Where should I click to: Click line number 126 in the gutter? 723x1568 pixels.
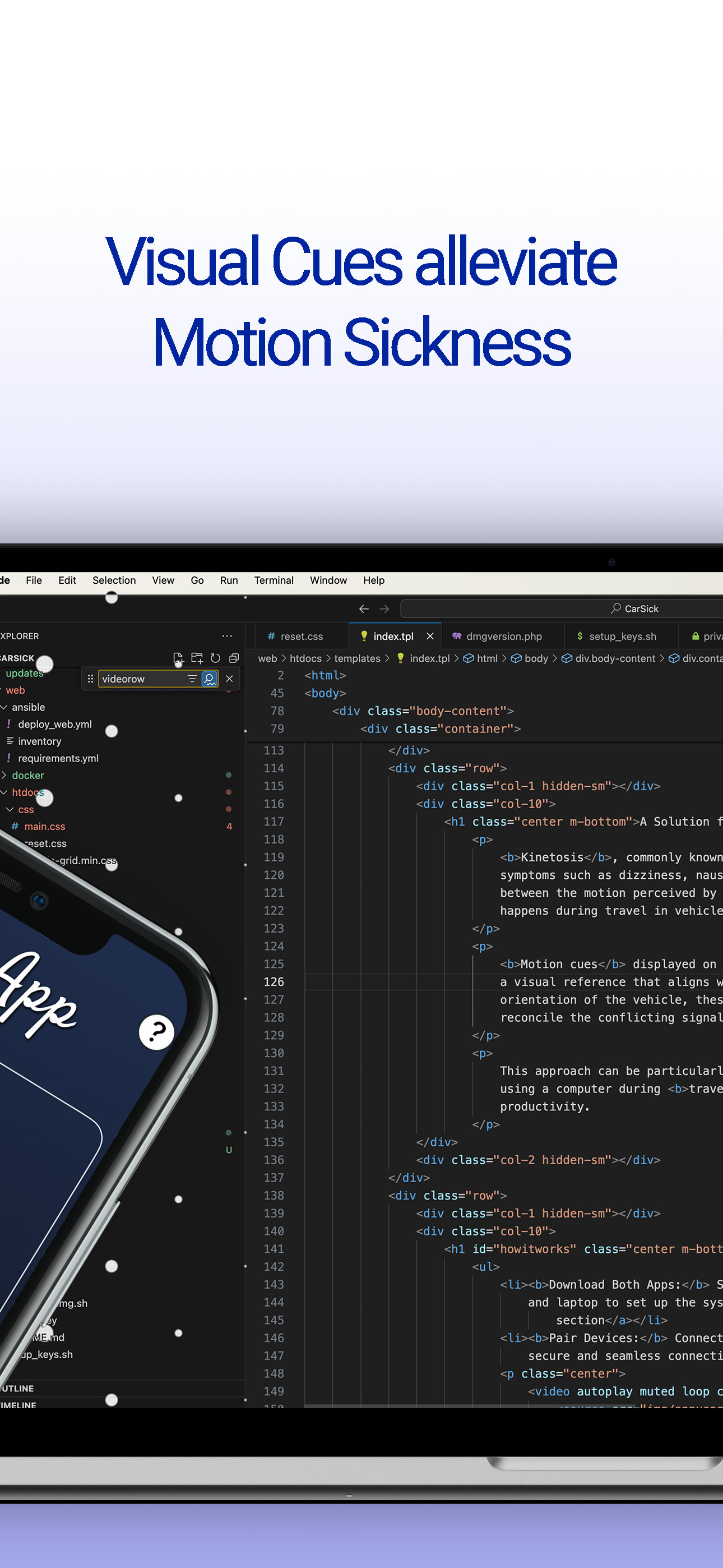[x=274, y=982]
